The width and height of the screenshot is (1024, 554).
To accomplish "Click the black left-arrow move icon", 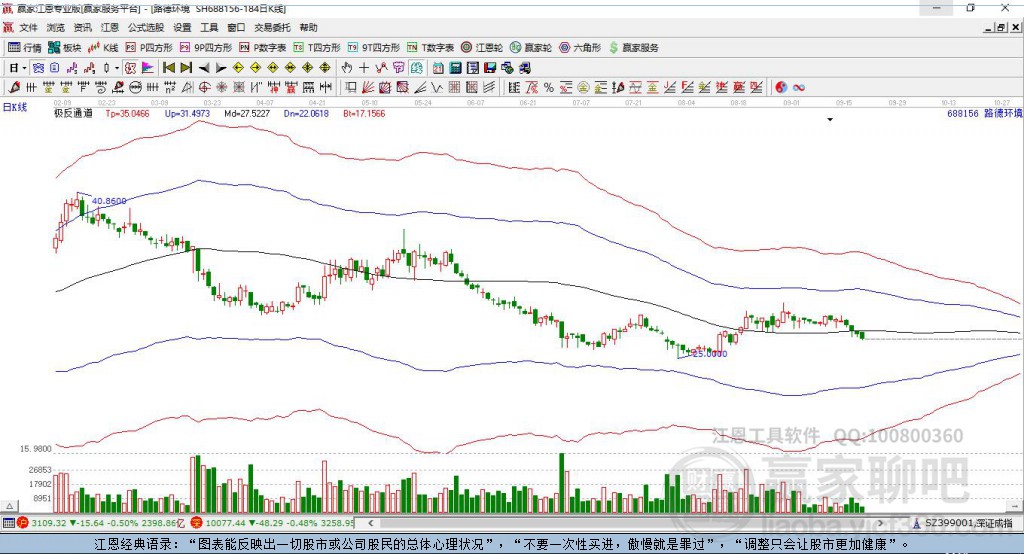I will point(204,68).
